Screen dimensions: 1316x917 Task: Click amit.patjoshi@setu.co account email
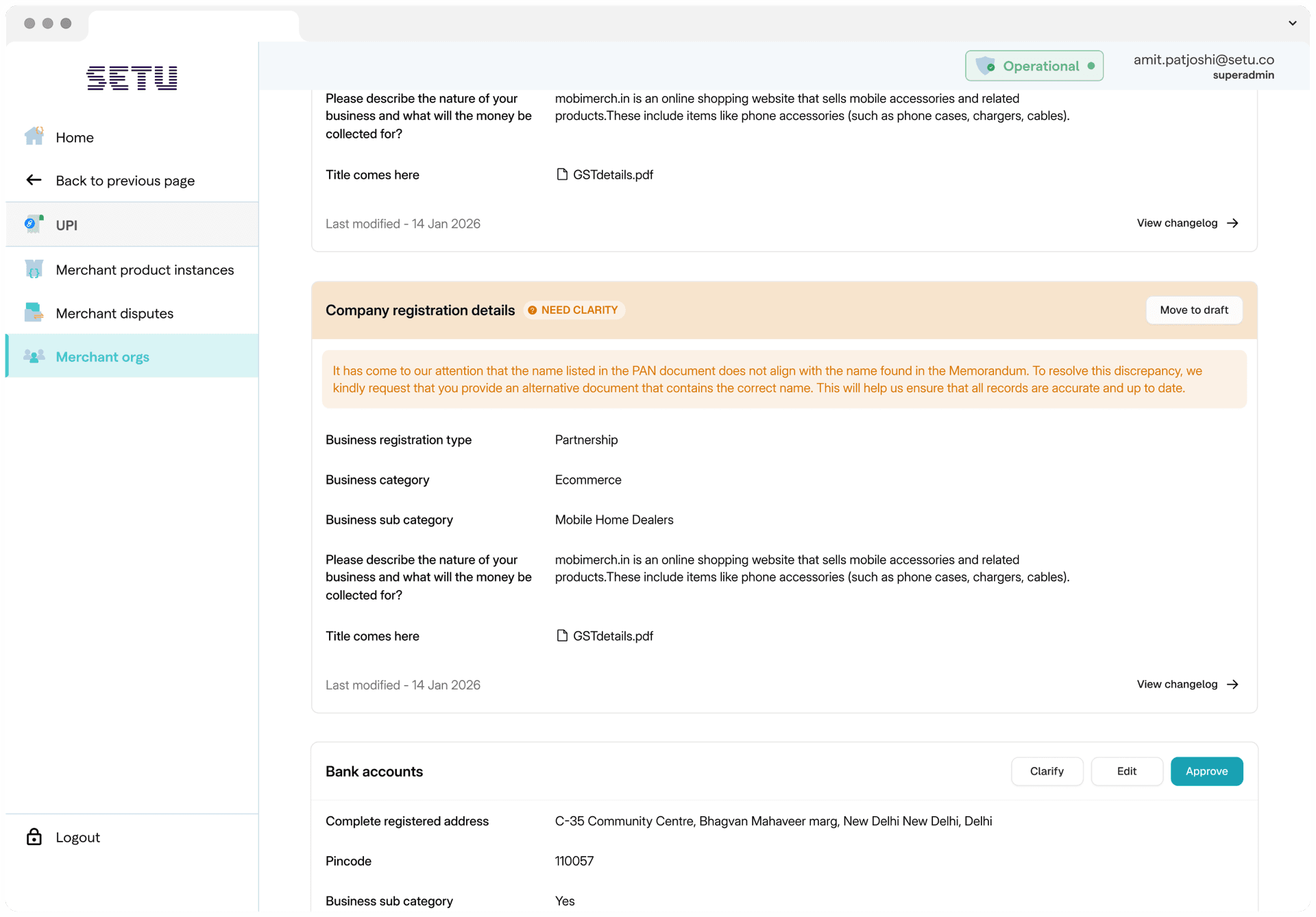pos(1204,60)
